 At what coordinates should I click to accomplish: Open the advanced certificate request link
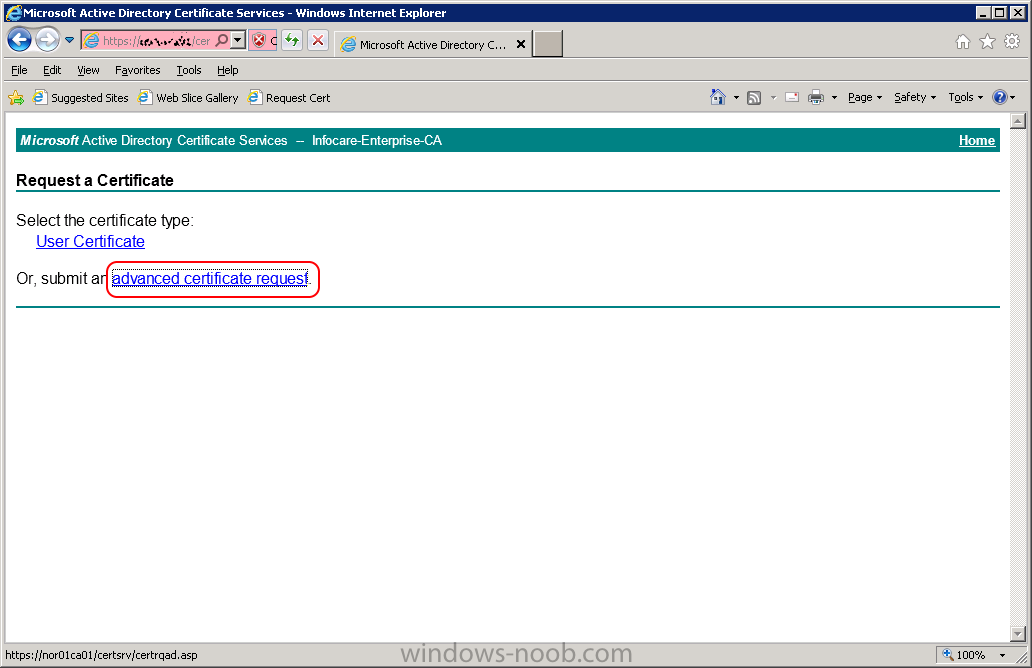(210, 278)
